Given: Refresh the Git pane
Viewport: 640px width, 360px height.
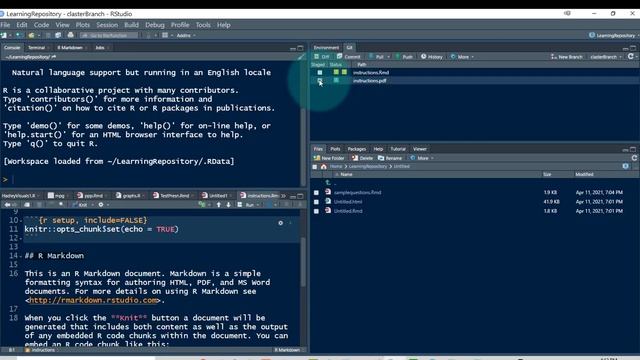Looking at the screenshot, I should pyautogui.click(x=631, y=57).
